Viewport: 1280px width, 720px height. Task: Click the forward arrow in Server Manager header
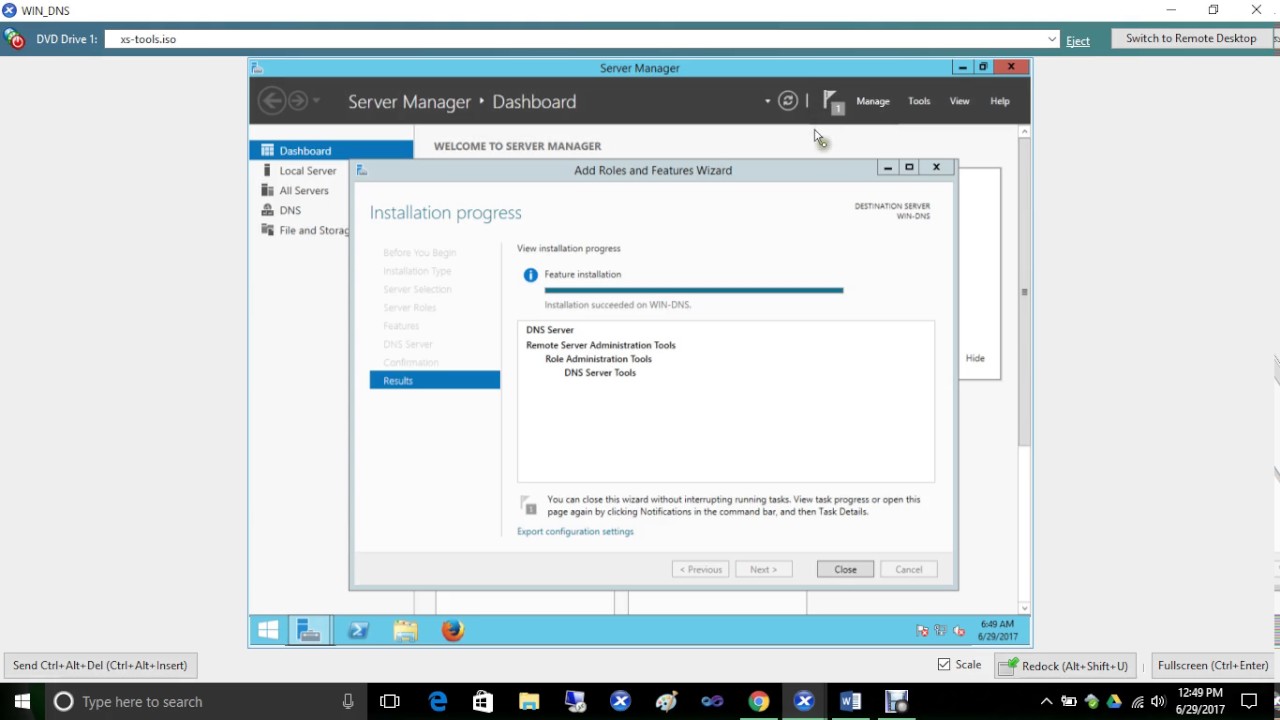point(298,101)
